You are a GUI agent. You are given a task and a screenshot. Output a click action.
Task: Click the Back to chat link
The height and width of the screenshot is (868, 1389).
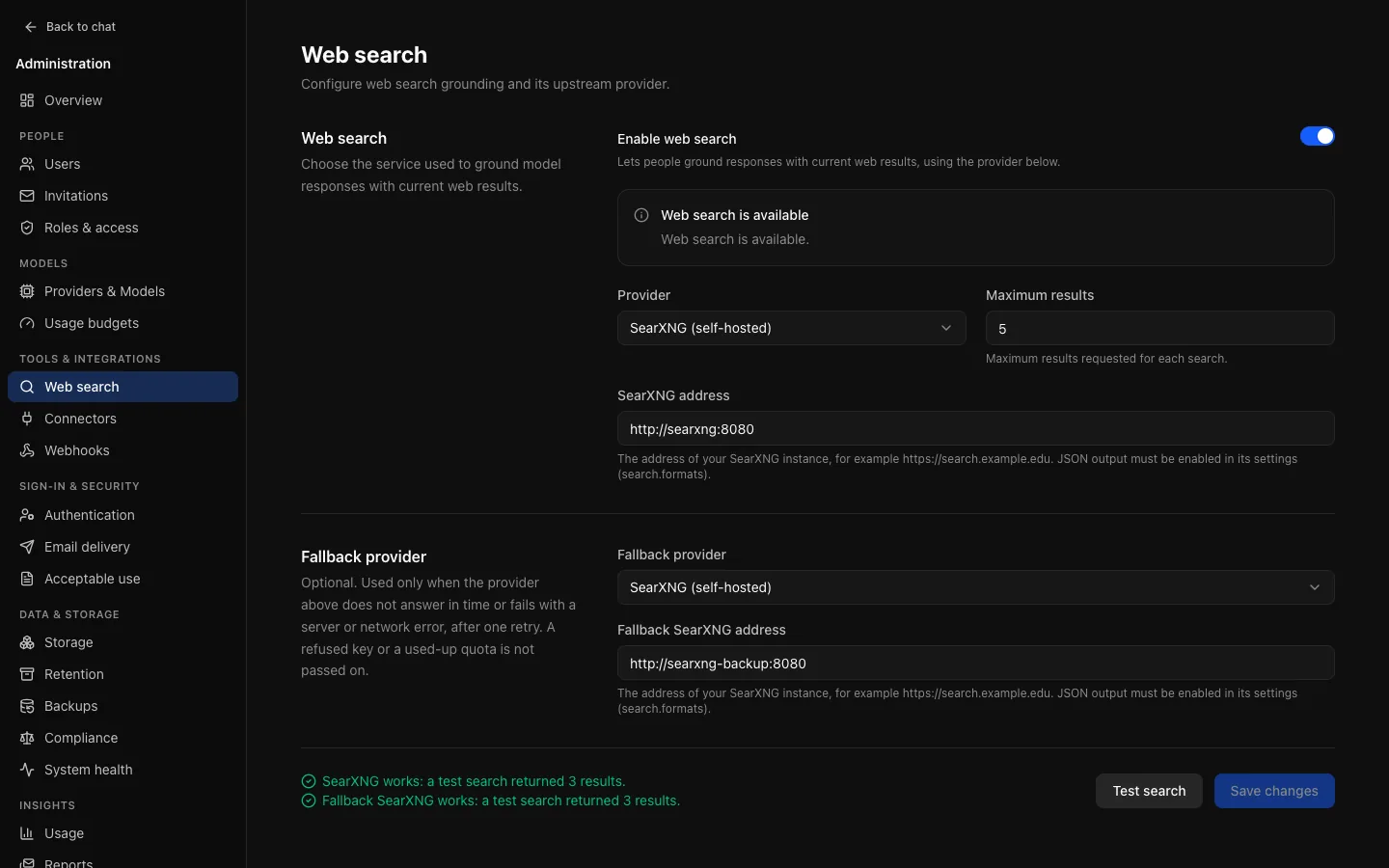[70, 27]
